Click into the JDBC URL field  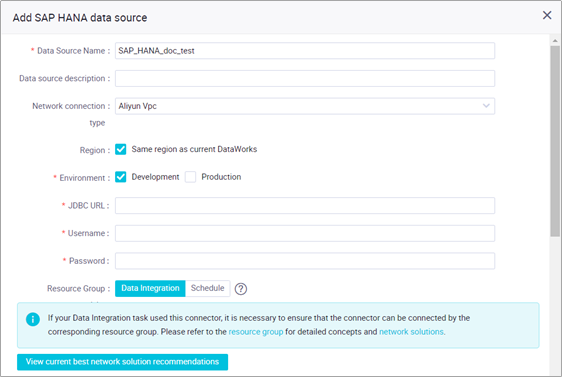pos(305,206)
